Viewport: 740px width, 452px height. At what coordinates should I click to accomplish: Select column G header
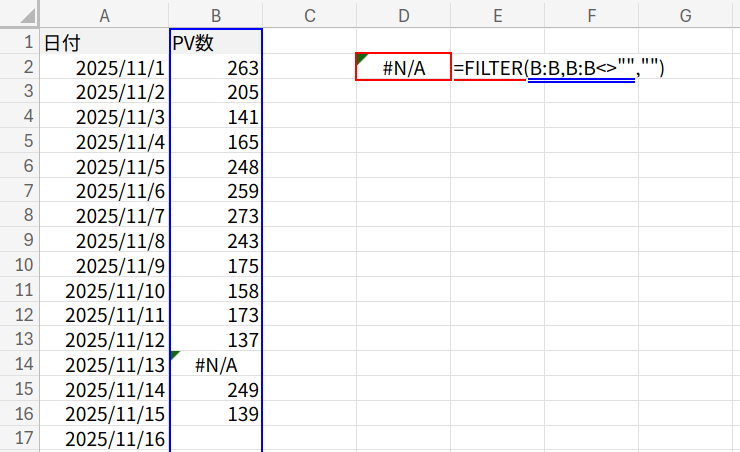point(686,15)
